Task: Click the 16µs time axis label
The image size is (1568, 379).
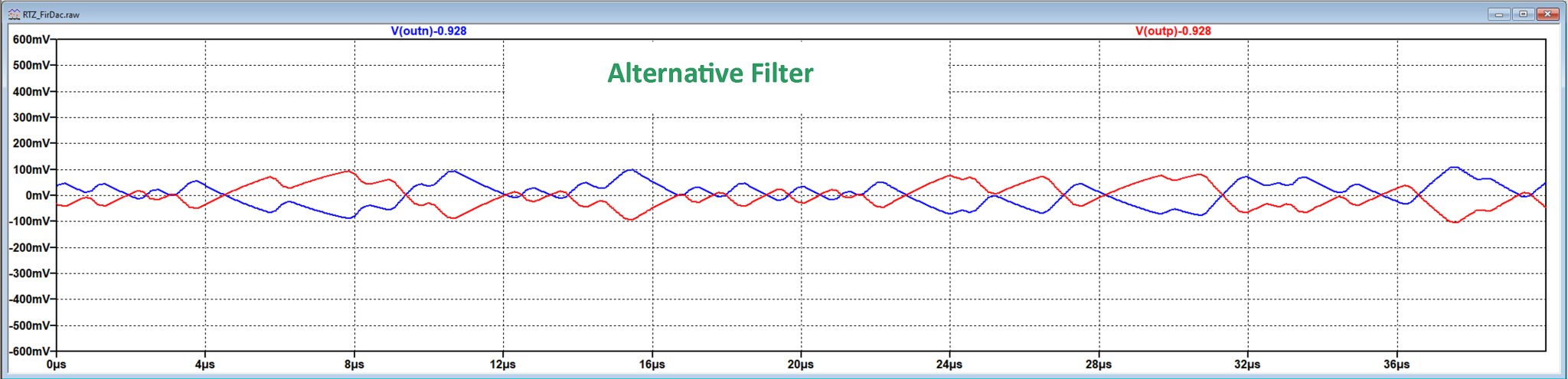Action: coord(652,364)
